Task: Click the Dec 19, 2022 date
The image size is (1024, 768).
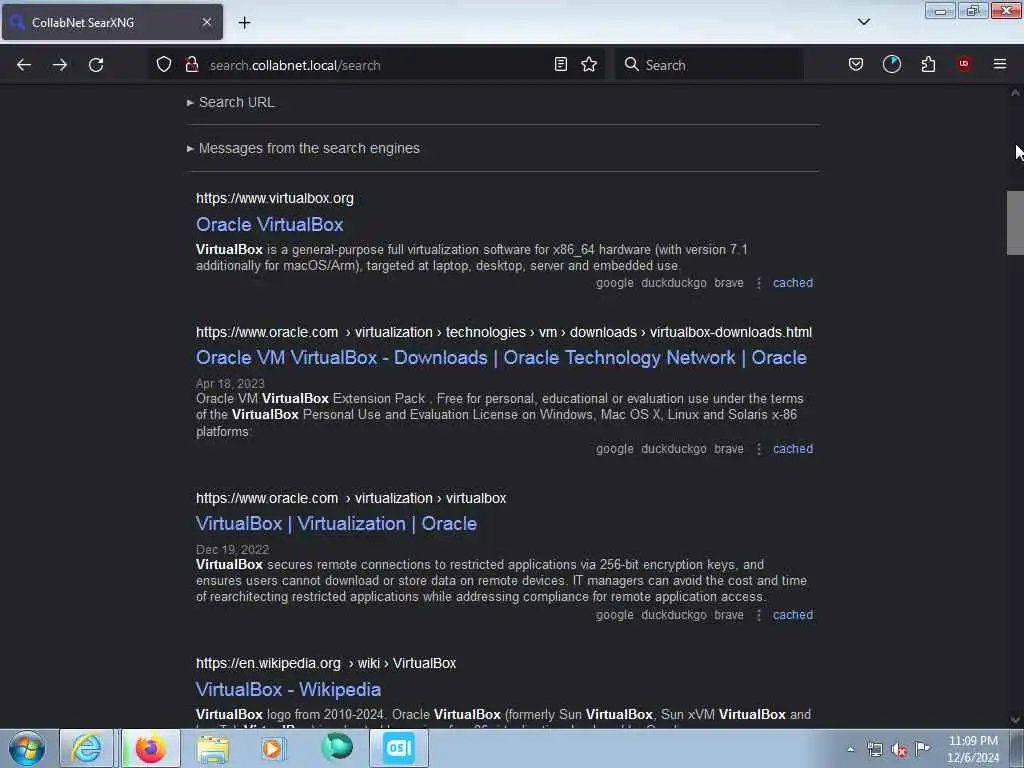Action: tap(232, 550)
